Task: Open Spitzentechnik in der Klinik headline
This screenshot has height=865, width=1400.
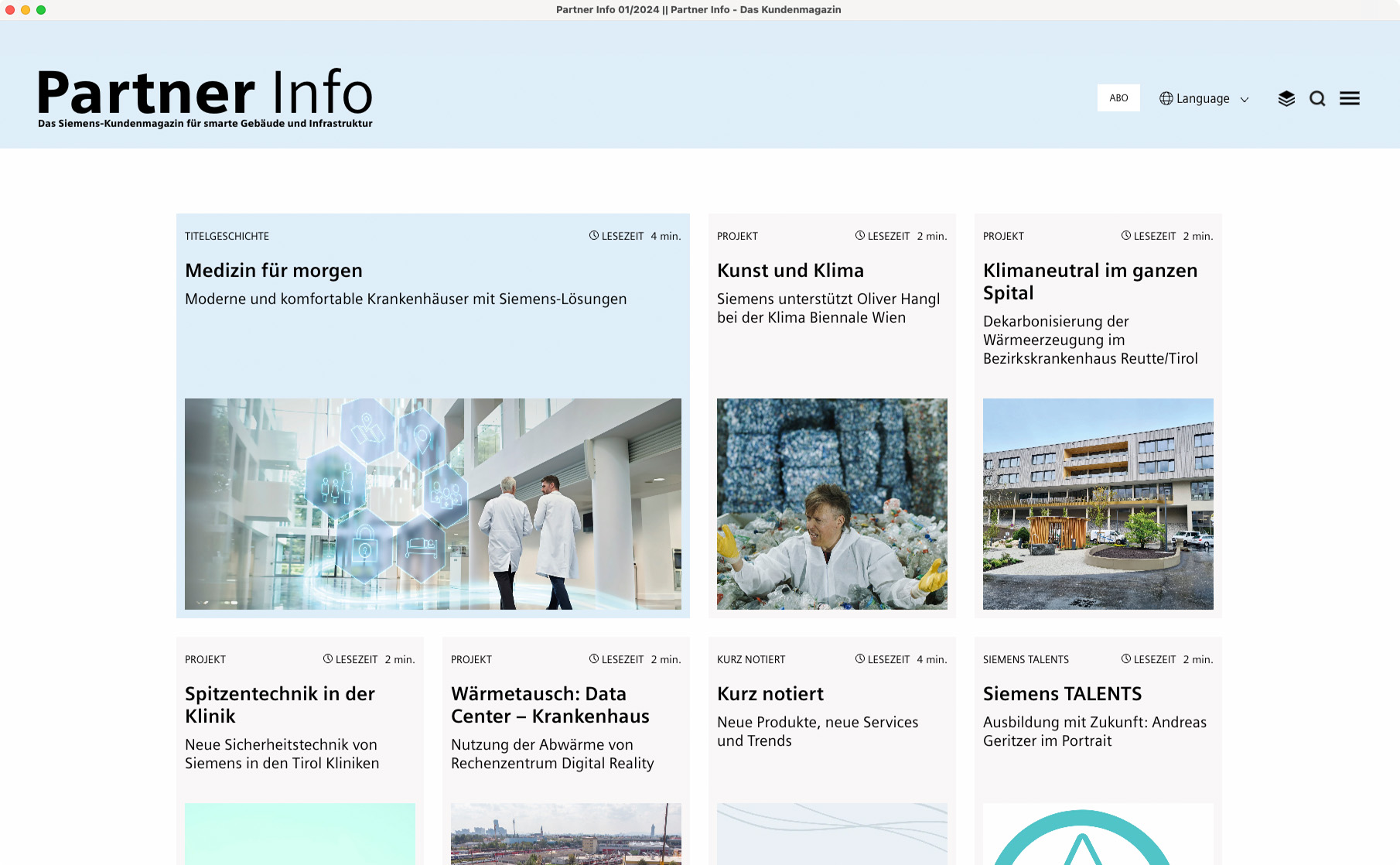Action: pos(280,705)
